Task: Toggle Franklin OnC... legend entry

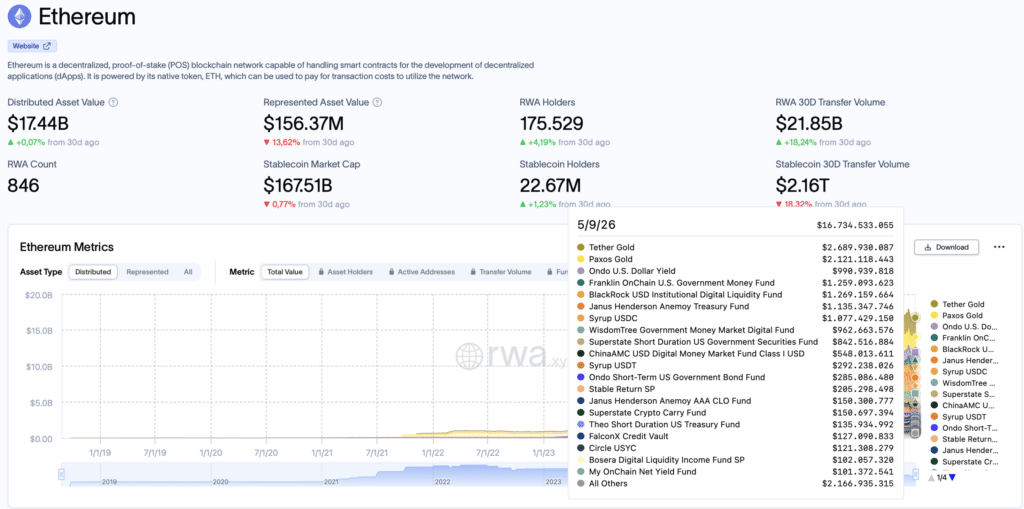Action: [963, 338]
